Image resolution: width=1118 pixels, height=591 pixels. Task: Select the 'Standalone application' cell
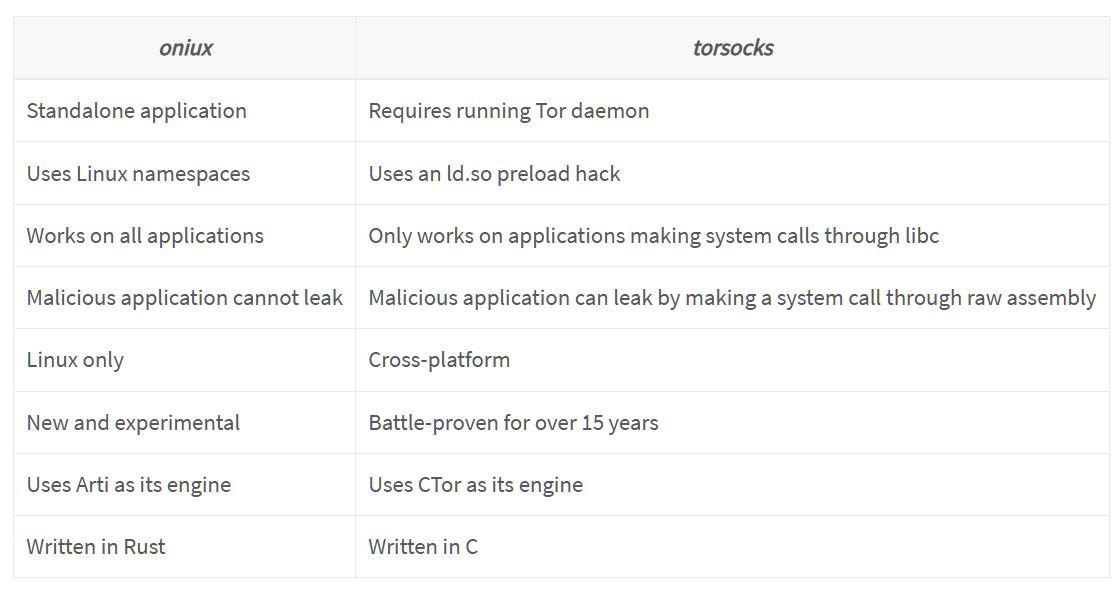click(x=137, y=111)
